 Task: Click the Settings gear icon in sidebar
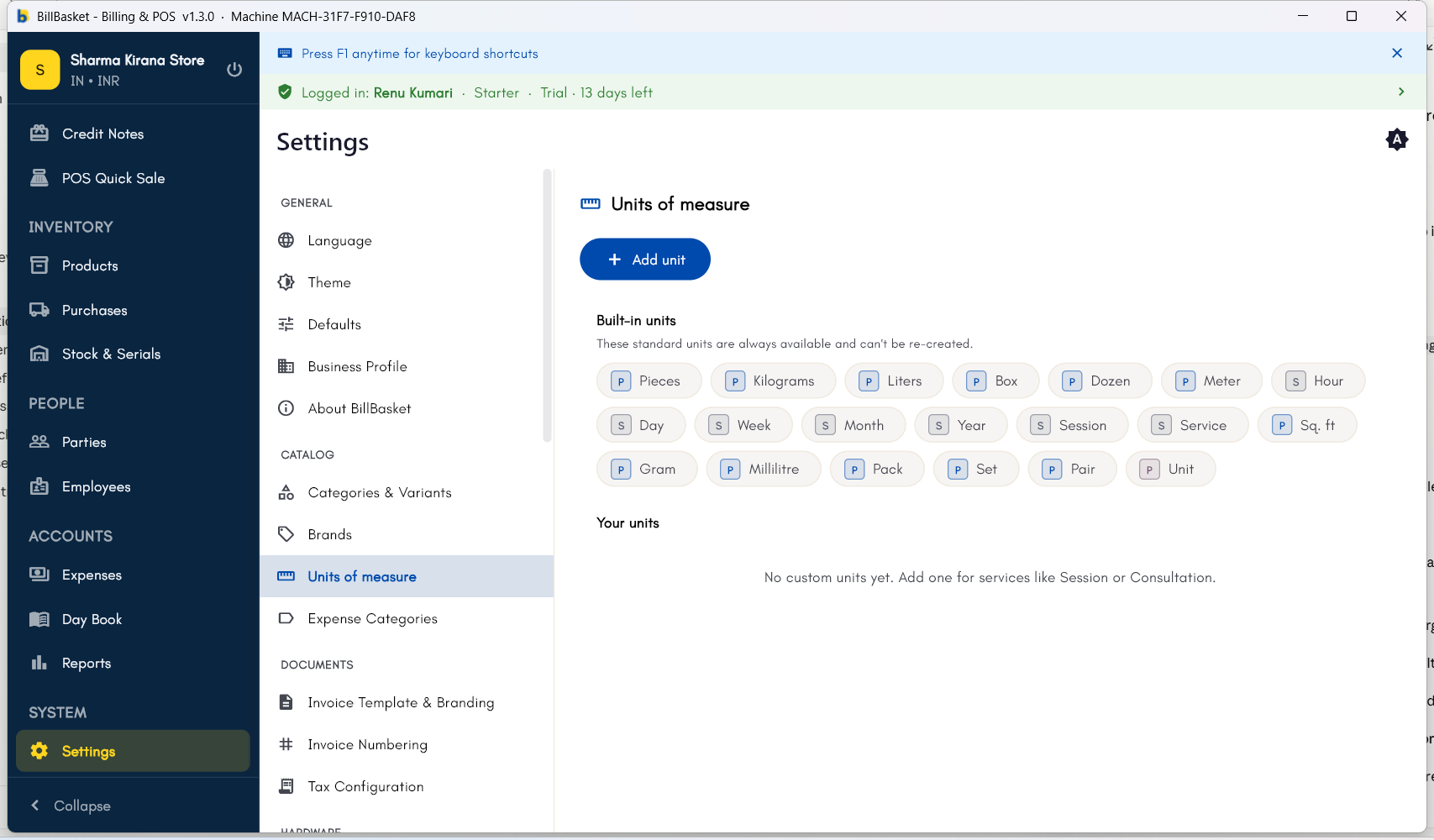tap(39, 751)
